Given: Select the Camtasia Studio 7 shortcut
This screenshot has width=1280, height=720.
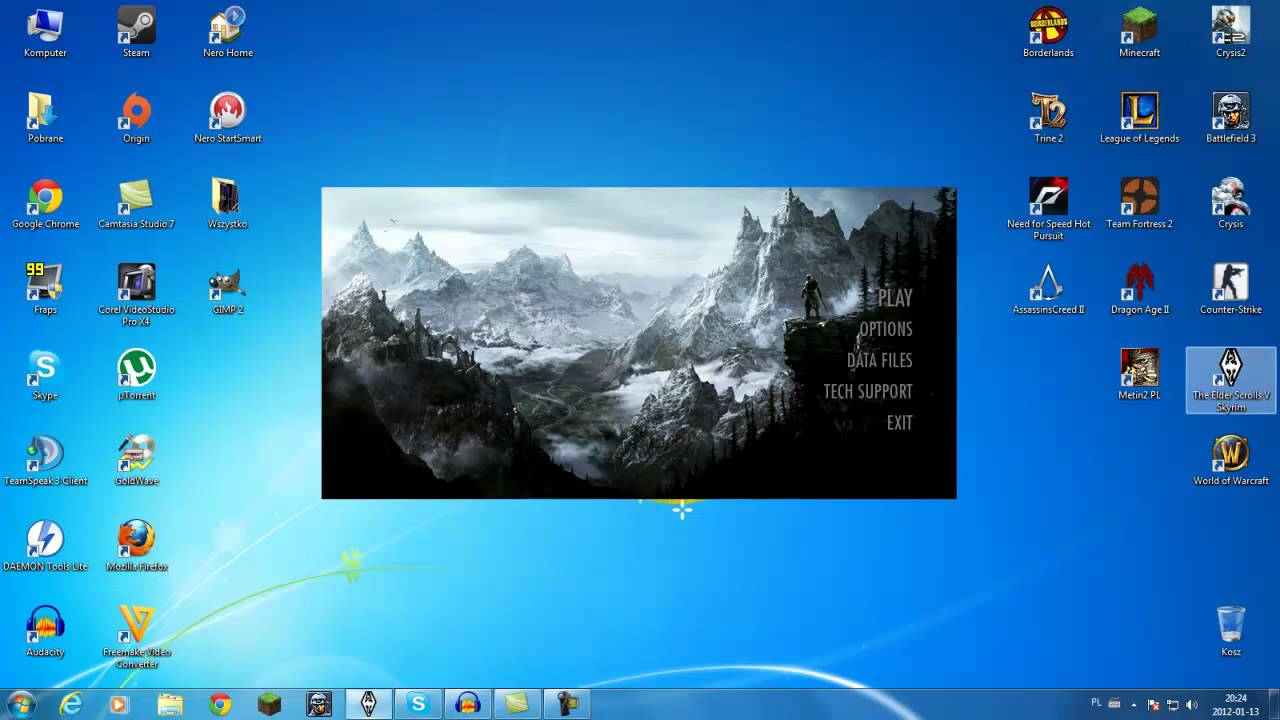Looking at the screenshot, I should pos(136,205).
